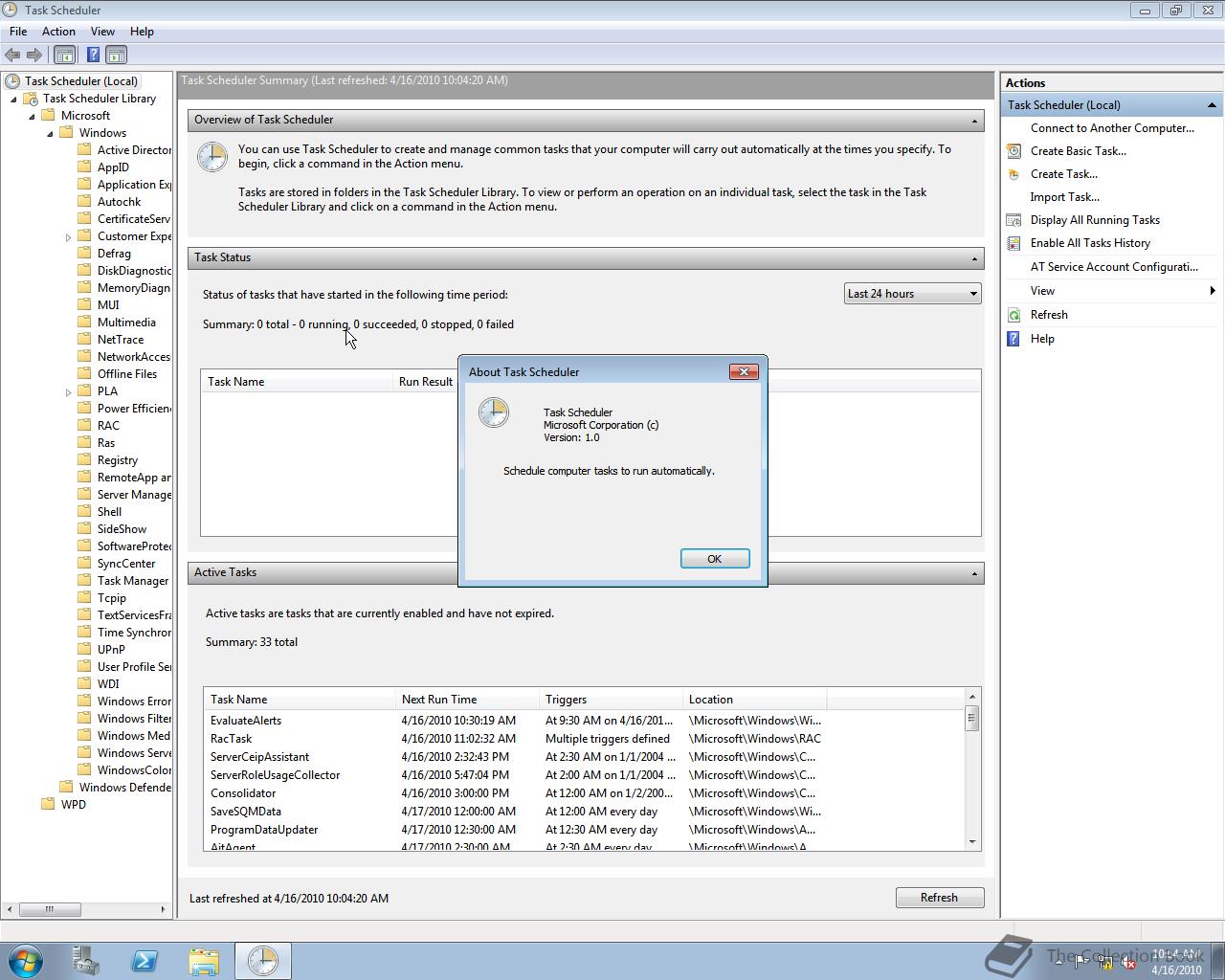Click the Task Scheduler (Local) clock icon

[12, 81]
